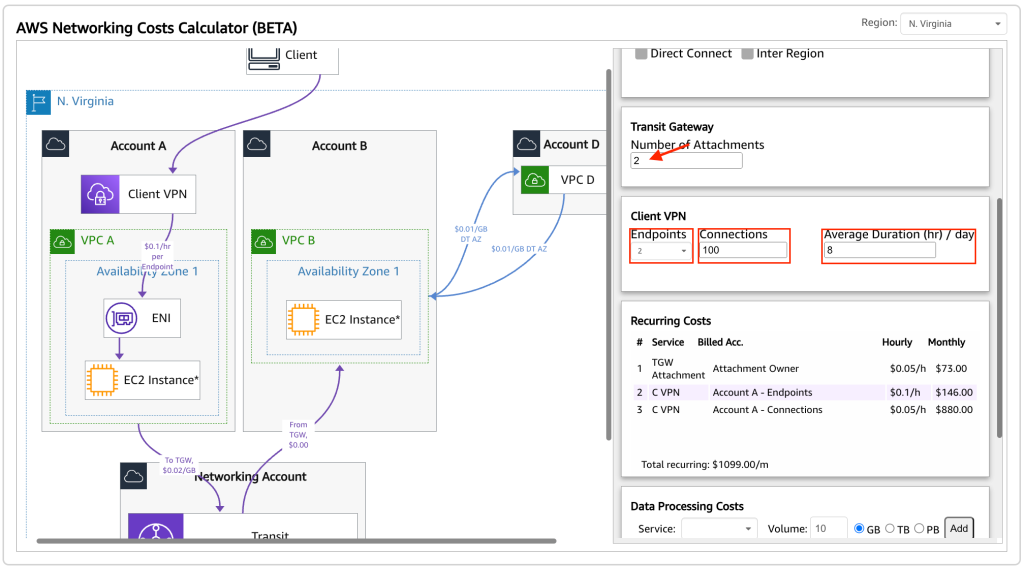
Task: Click the Monthly column header
Action: (946, 342)
